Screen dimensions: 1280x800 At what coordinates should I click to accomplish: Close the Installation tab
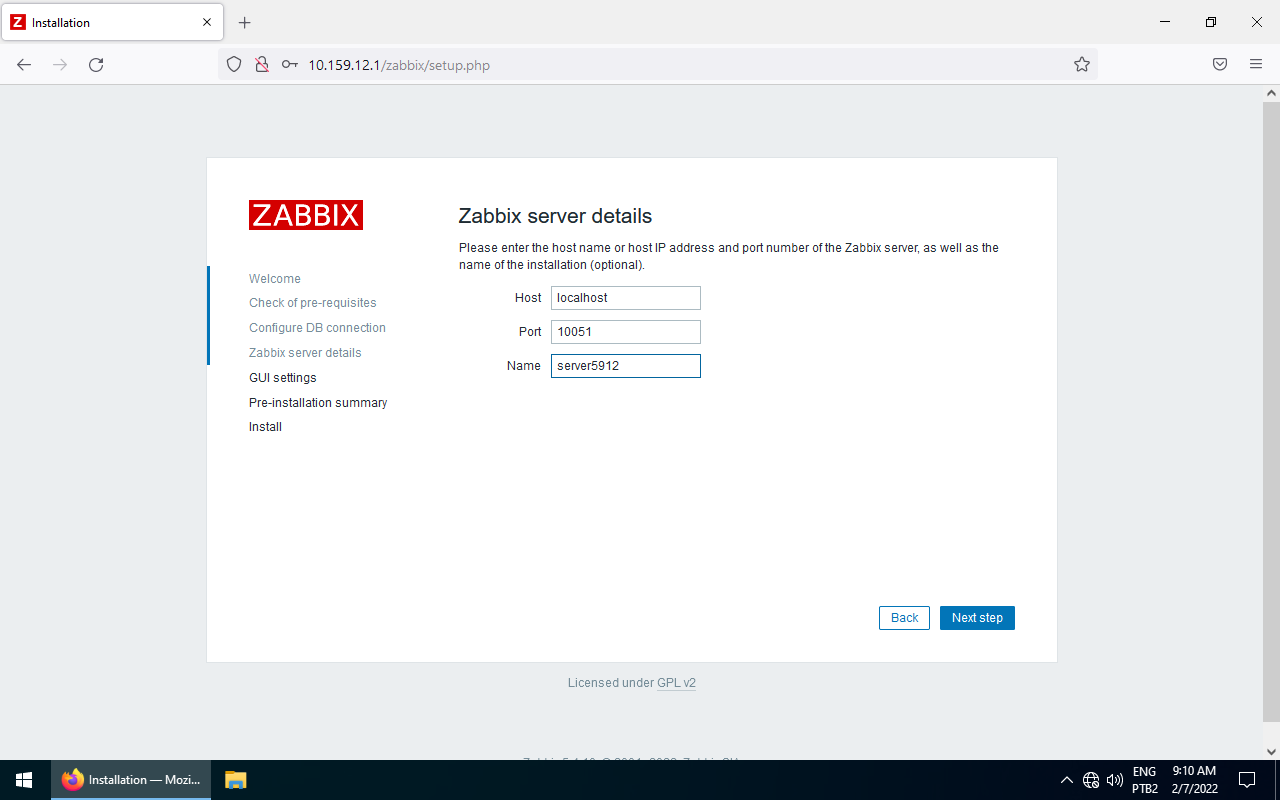pyautogui.click(x=207, y=22)
